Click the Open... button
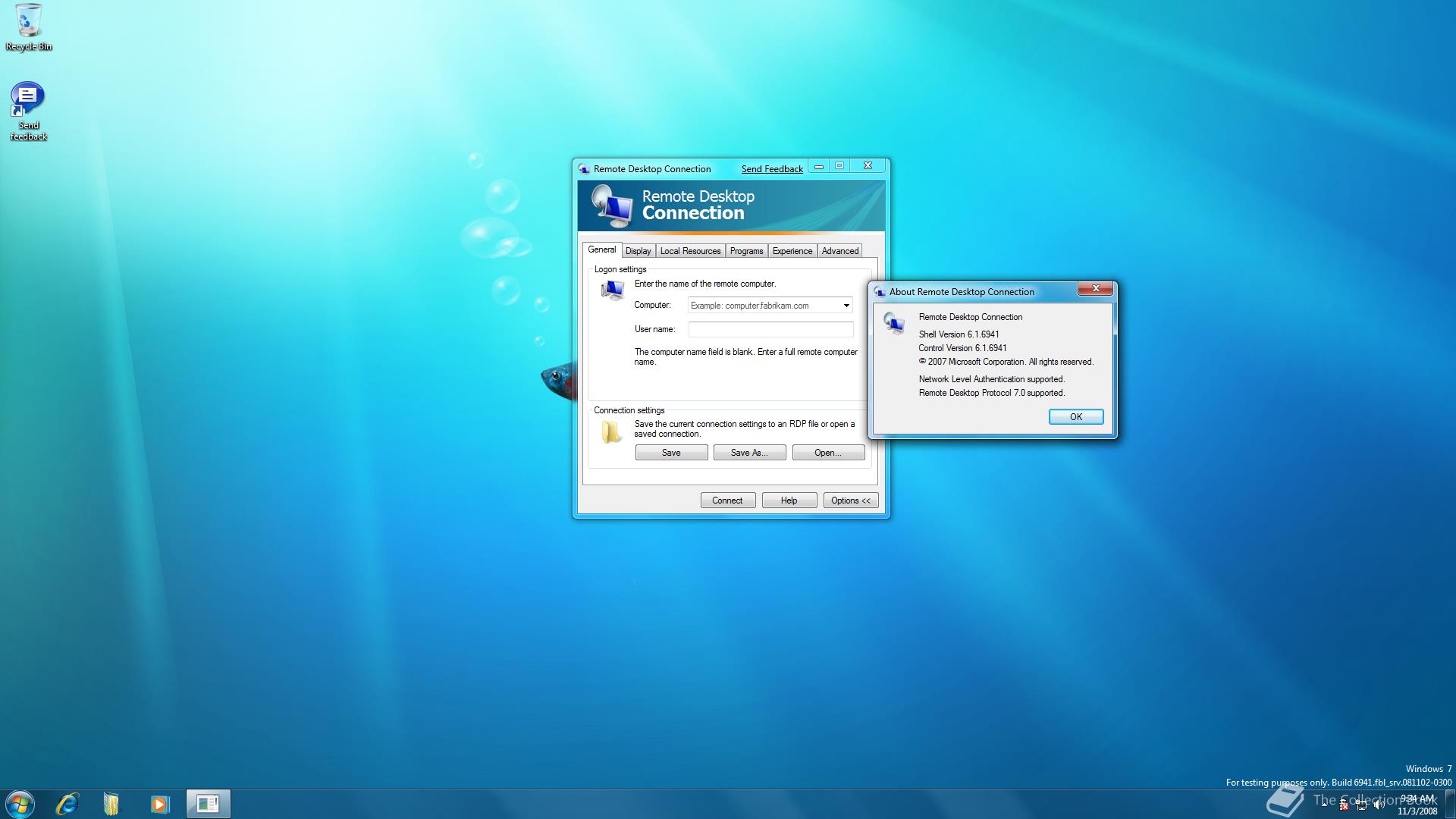Image resolution: width=1456 pixels, height=819 pixels. pos(828,453)
